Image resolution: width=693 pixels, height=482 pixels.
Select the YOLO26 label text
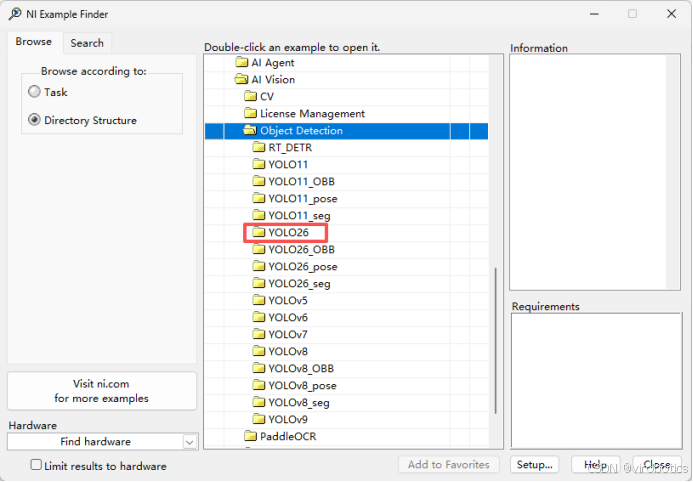click(x=288, y=232)
